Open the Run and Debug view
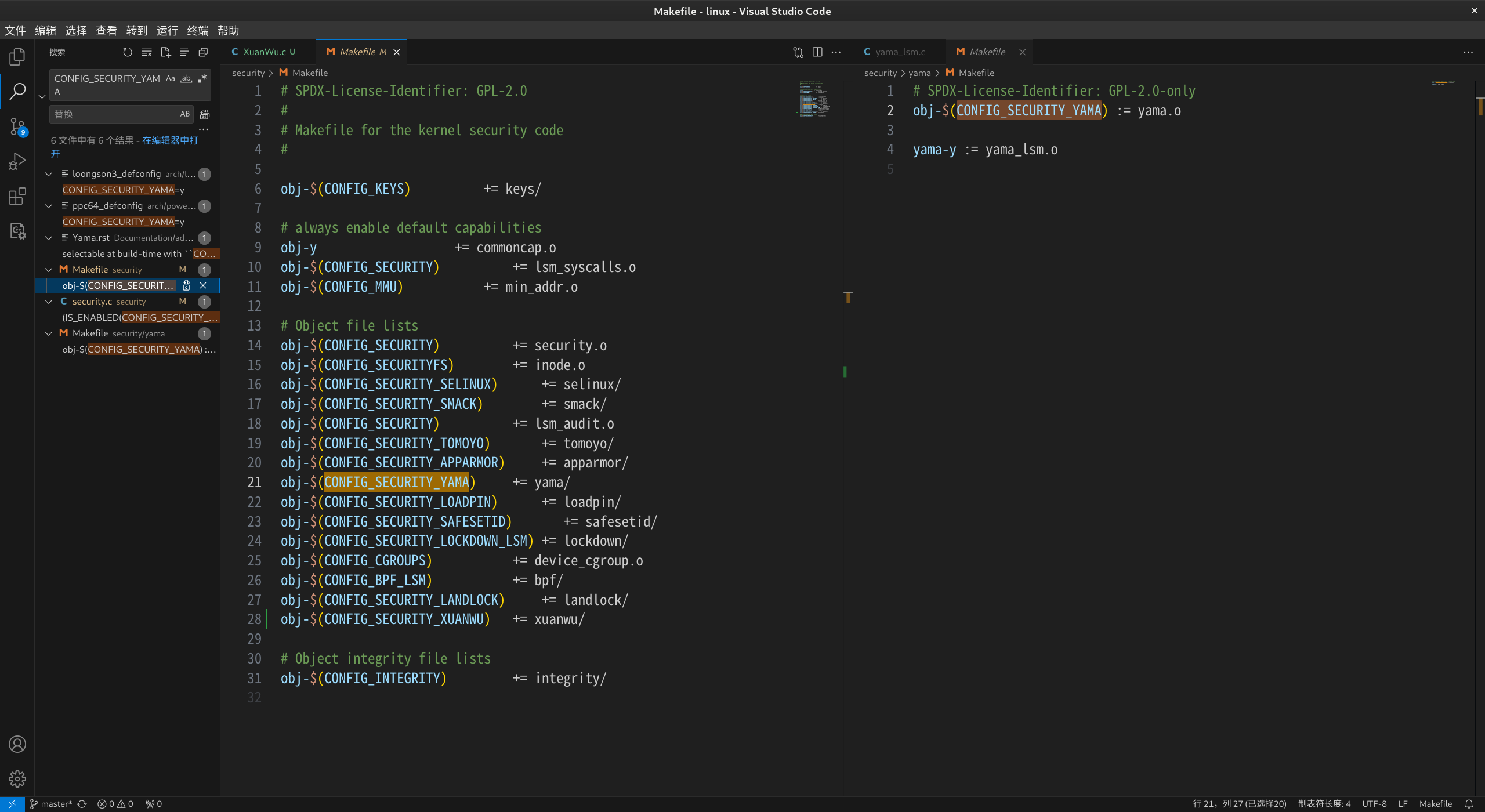 (x=17, y=161)
